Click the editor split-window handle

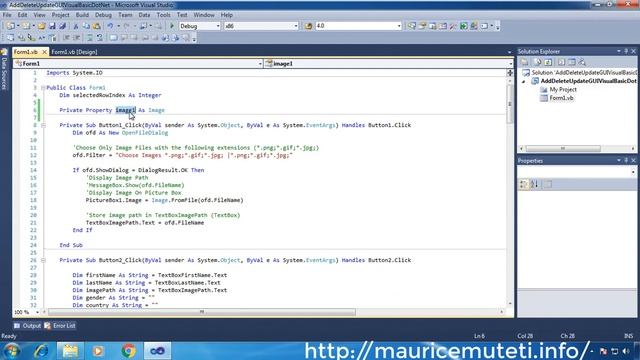coord(510,73)
